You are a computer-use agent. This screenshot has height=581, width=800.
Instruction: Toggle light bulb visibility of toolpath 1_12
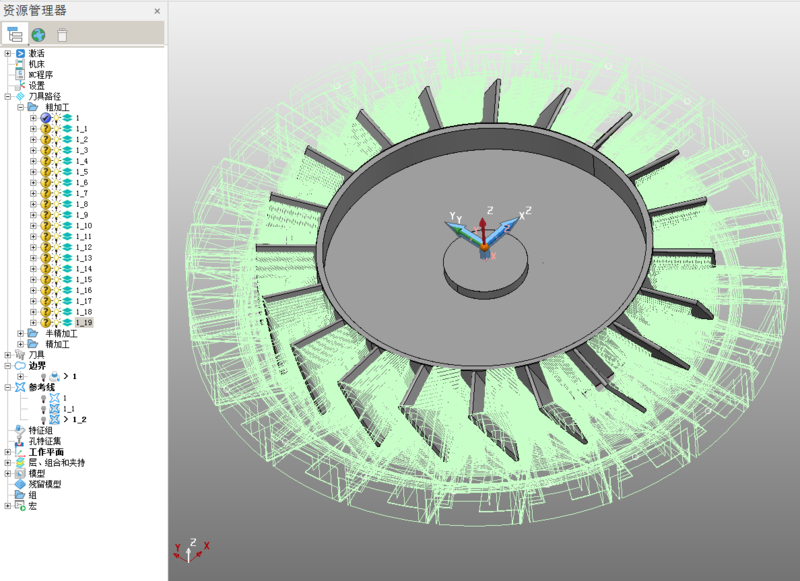57,247
